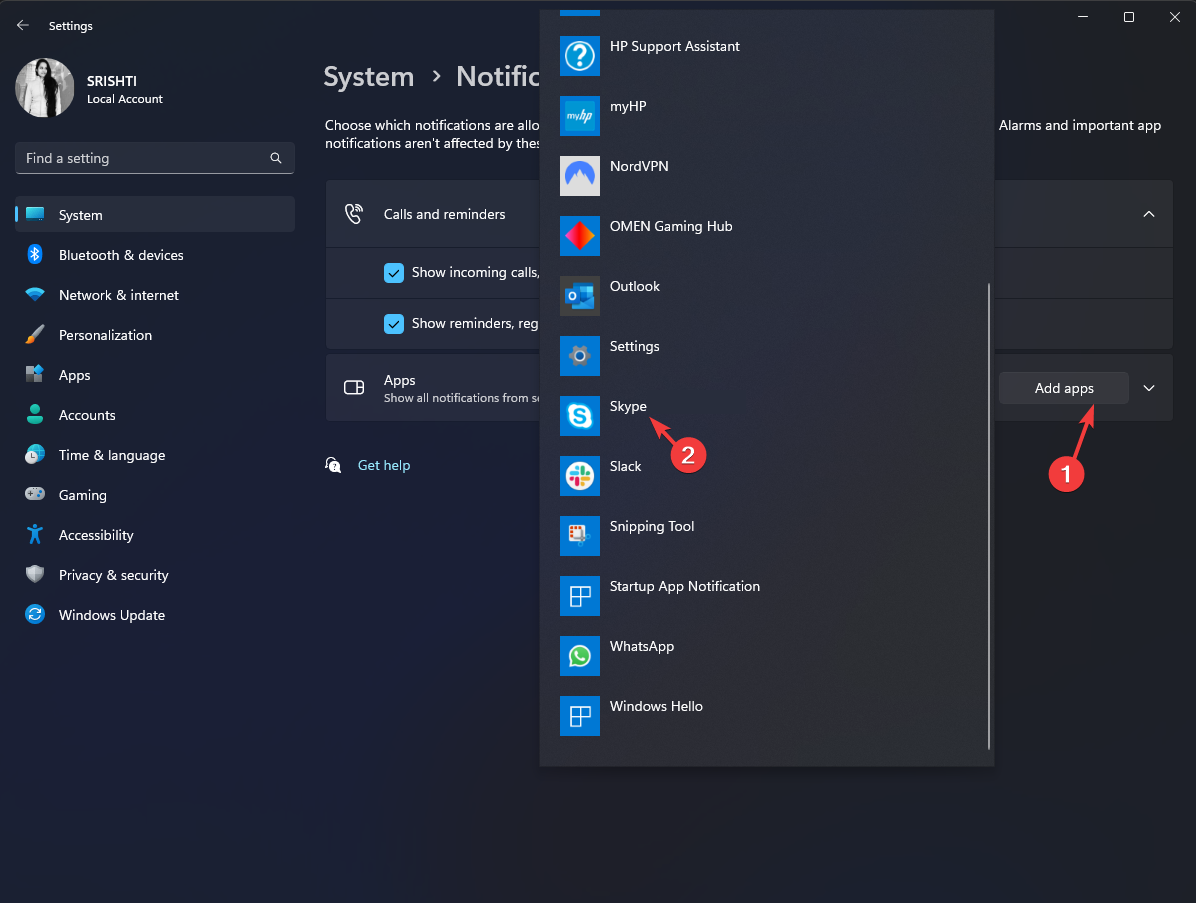
Task: Click the search magnifier icon
Action: pyautogui.click(x=276, y=158)
